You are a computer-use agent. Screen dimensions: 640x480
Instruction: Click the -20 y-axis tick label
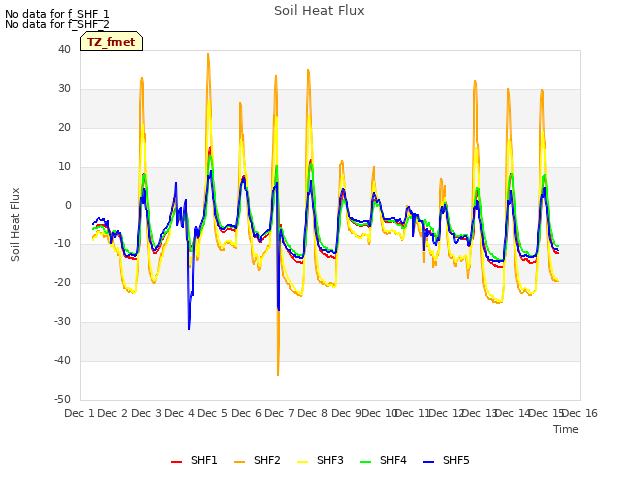pyautogui.click(x=63, y=282)
